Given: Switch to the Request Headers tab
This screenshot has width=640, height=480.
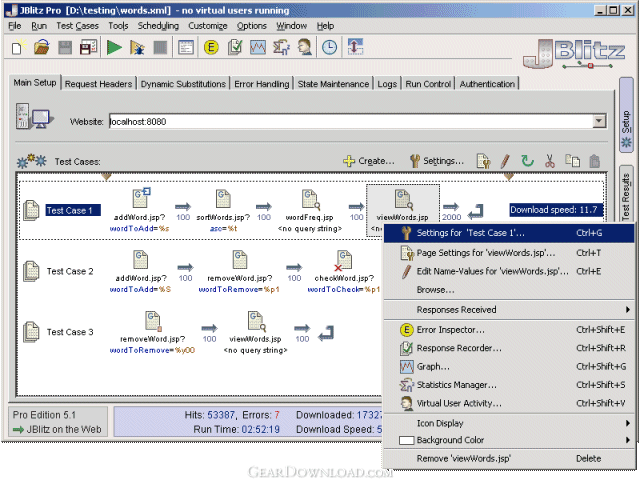Looking at the screenshot, I should tap(98, 84).
